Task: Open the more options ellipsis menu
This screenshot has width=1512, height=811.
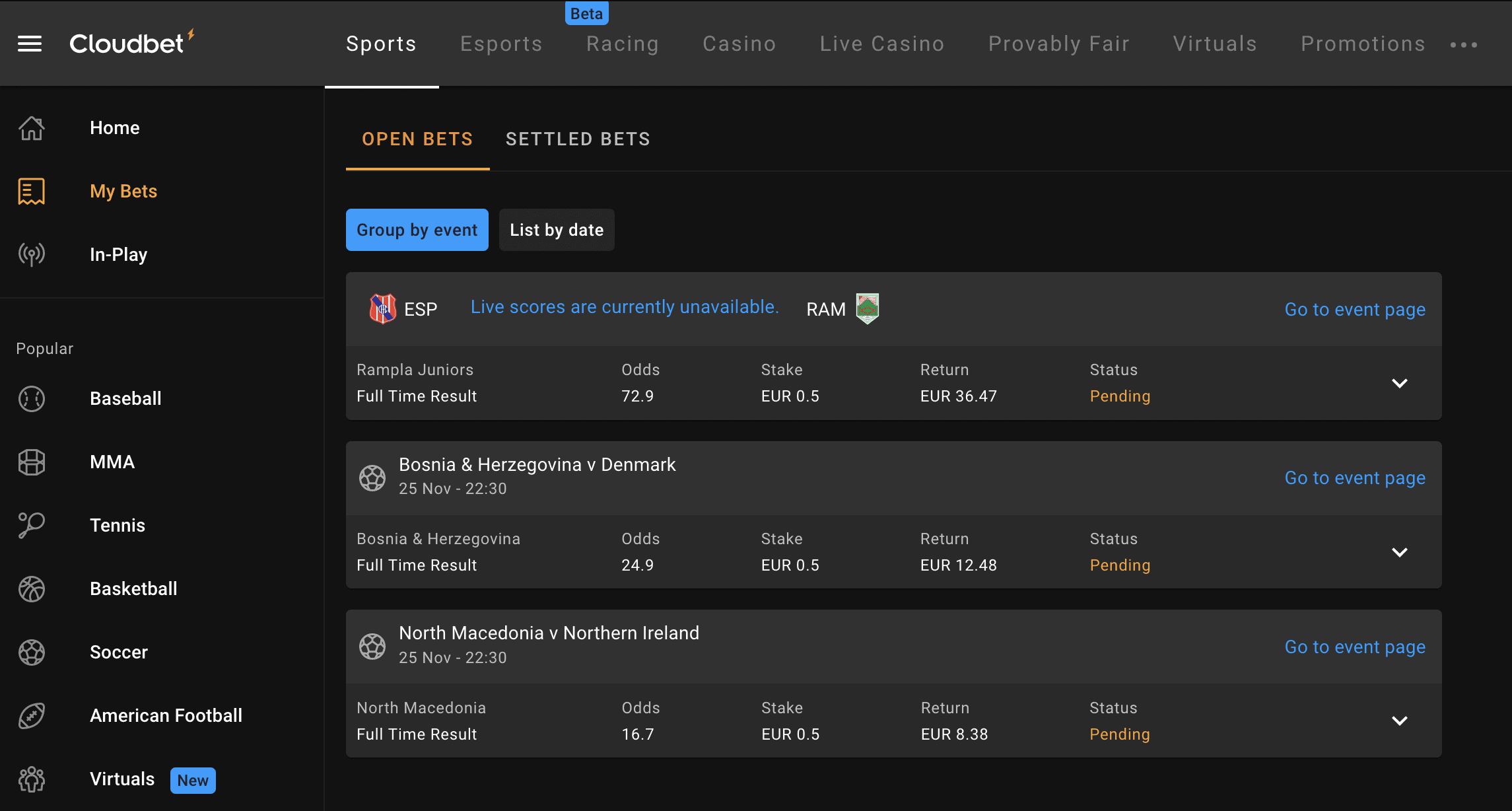Action: 1464,44
